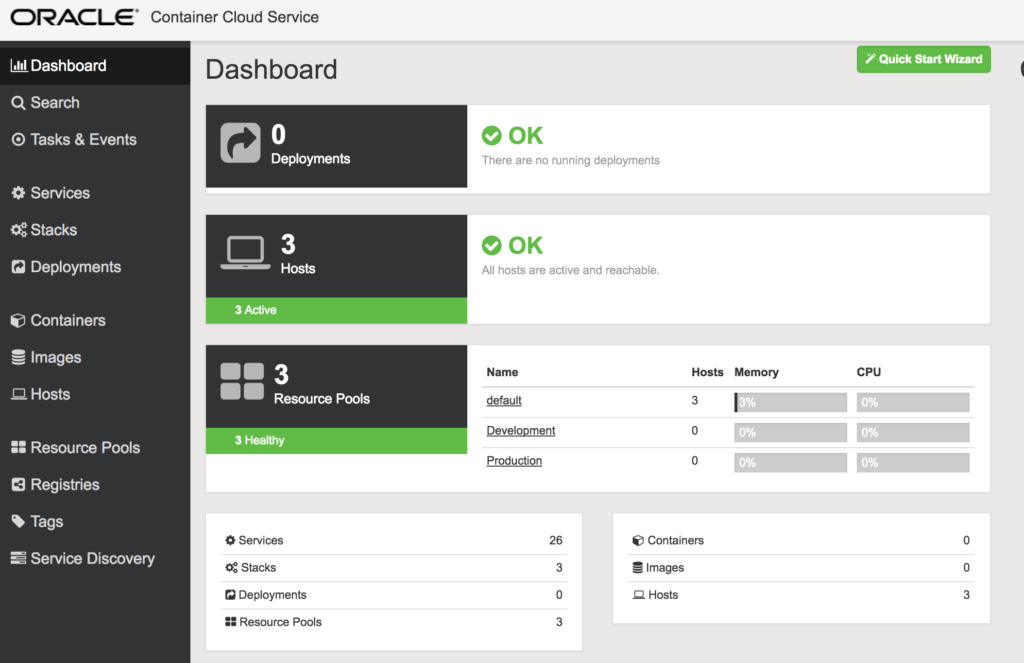
Task: Click the Memory column header
Action: pos(756,372)
